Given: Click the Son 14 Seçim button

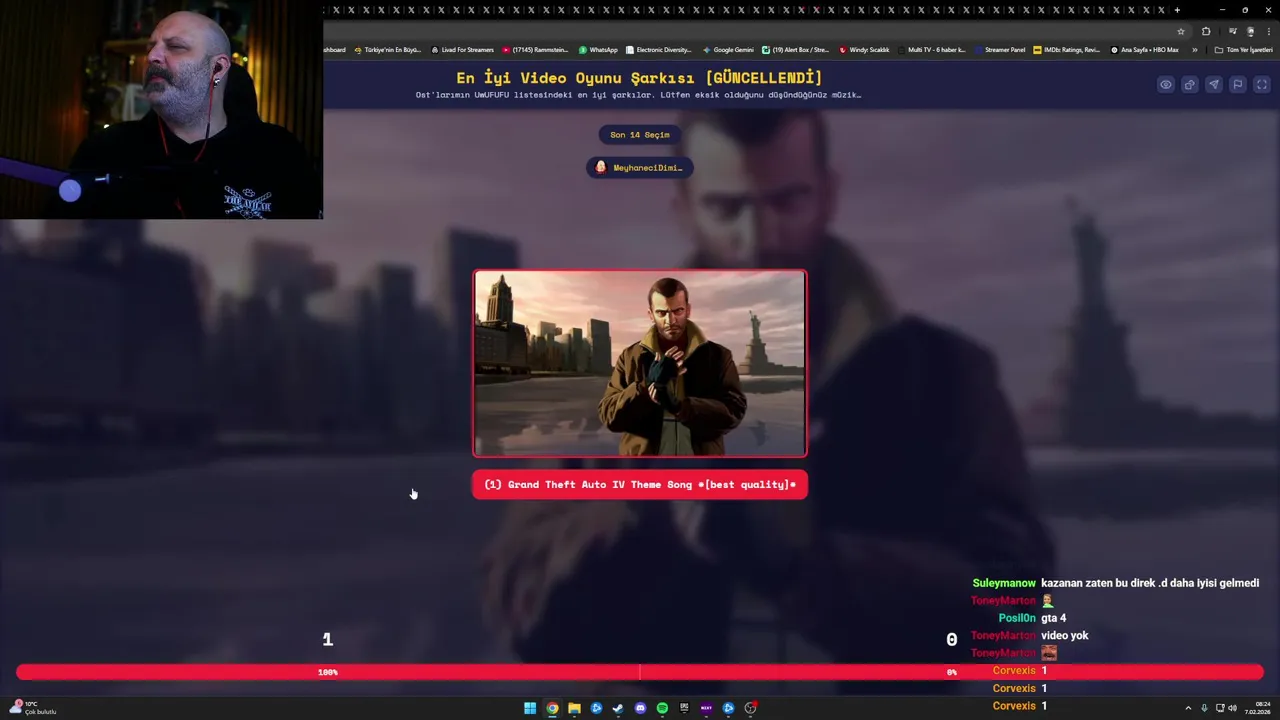Looking at the screenshot, I should click(640, 135).
